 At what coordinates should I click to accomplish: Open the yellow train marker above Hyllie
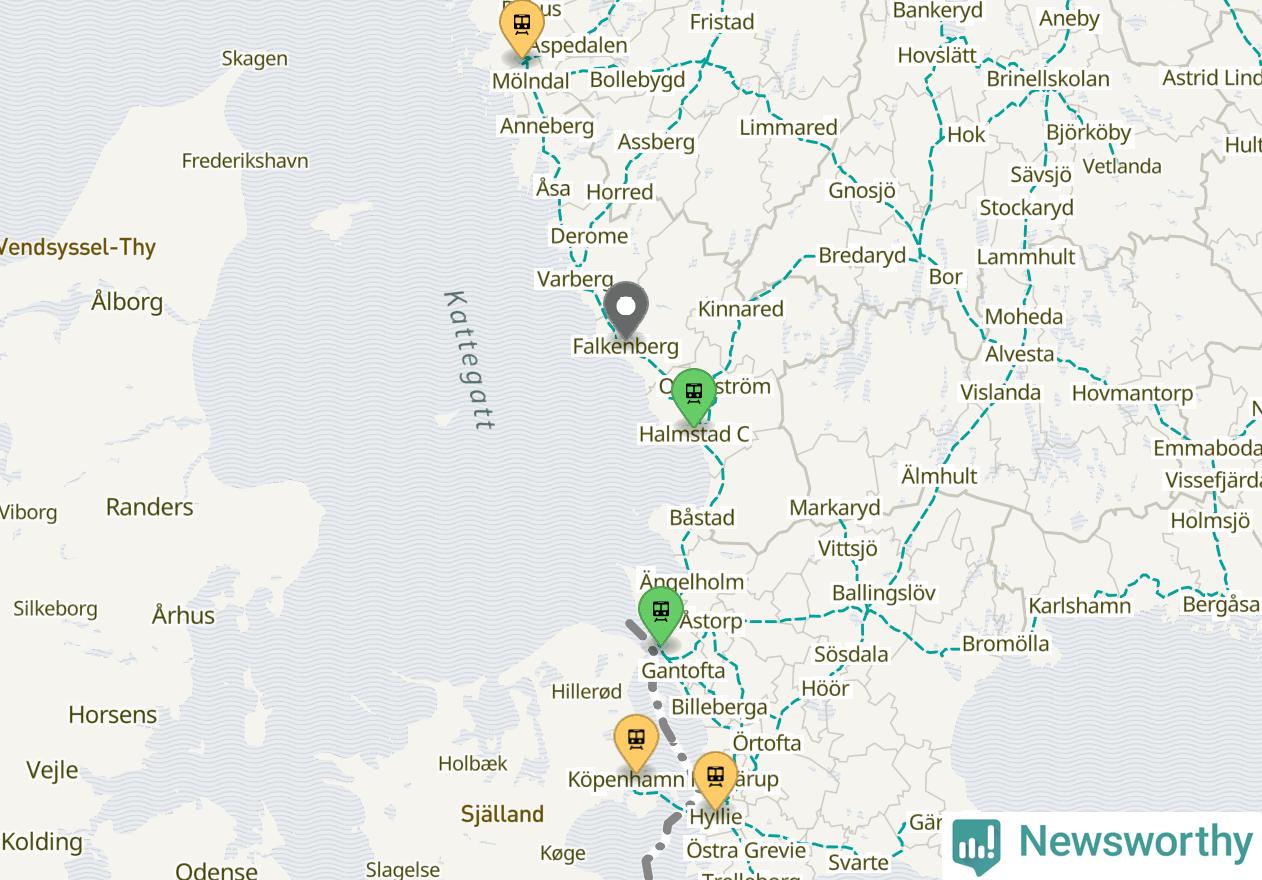pyautogui.click(x=715, y=780)
